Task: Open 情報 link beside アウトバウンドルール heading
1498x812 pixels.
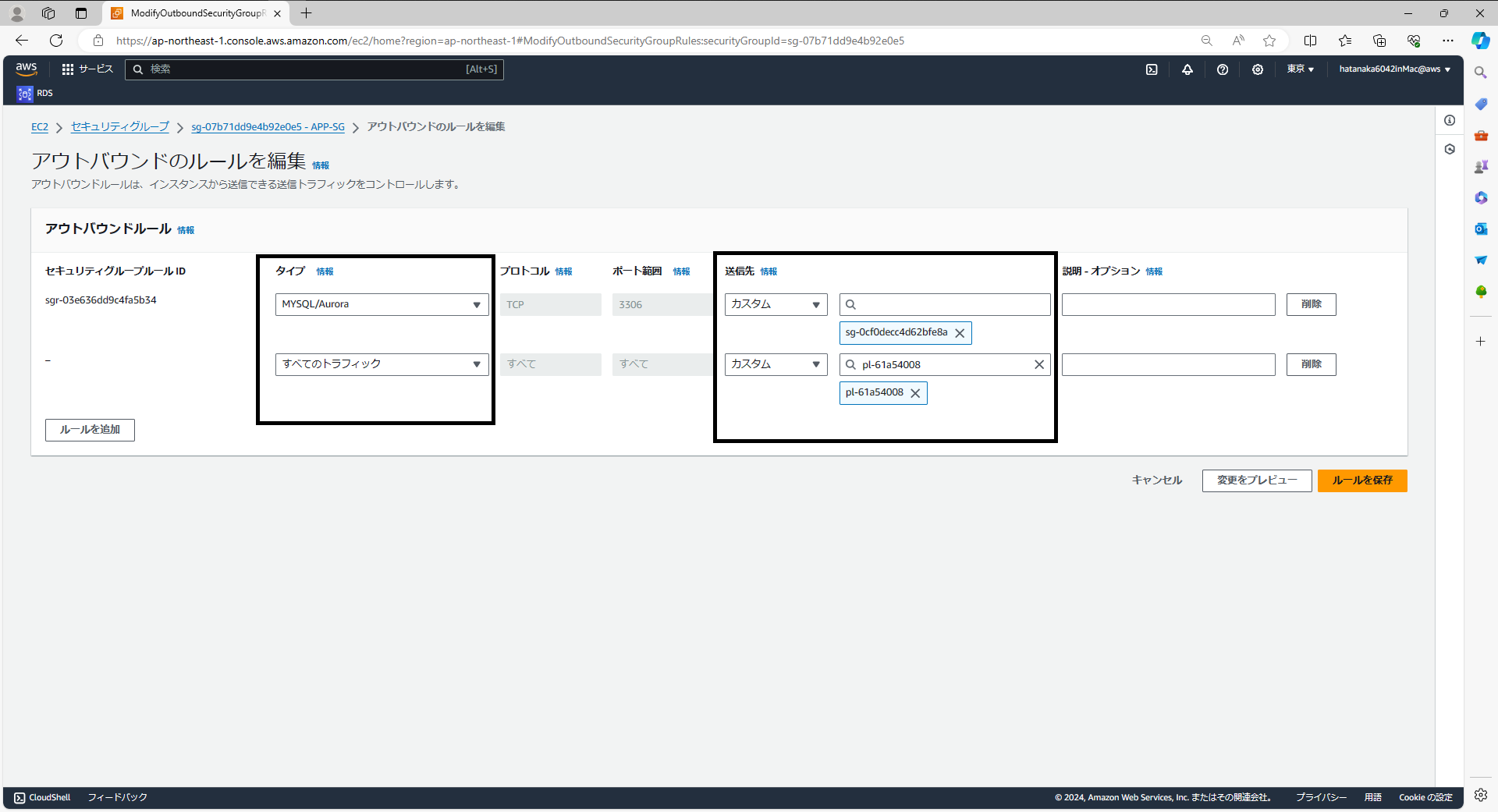Action: click(x=186, y=230)
